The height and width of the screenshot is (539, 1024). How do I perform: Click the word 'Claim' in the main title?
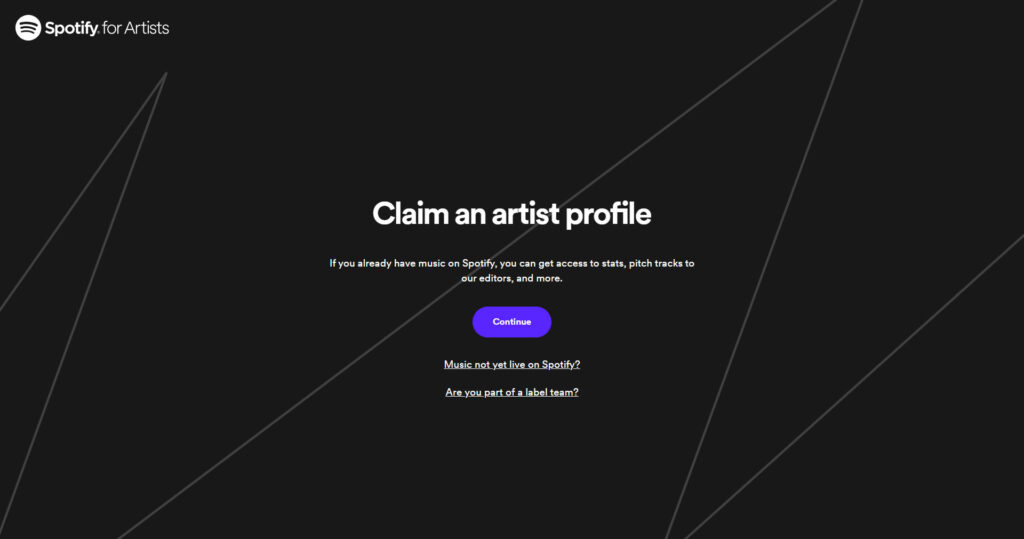pos(410,214)
